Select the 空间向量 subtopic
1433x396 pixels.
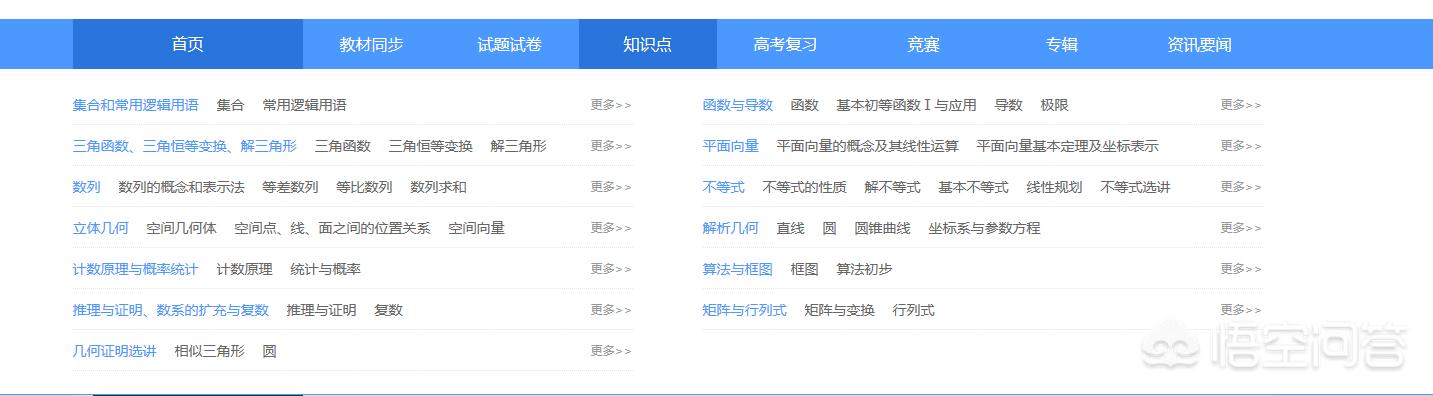point(477,227)
